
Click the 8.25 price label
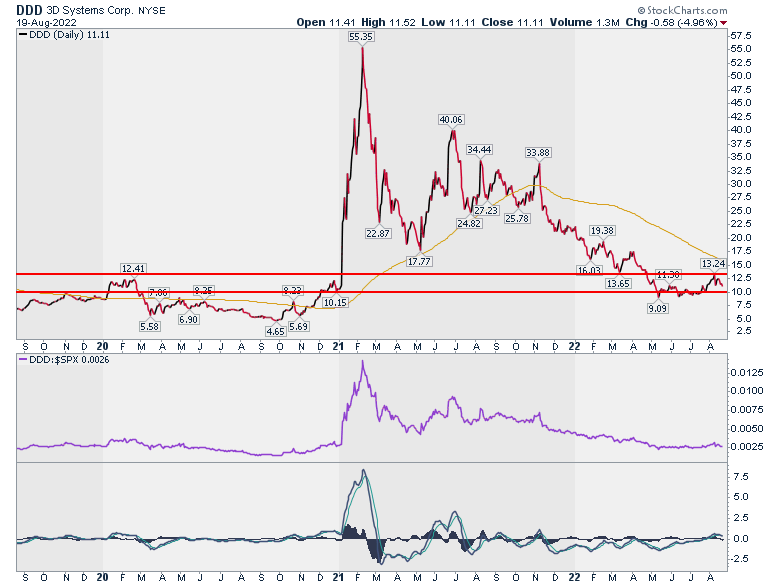203,291
